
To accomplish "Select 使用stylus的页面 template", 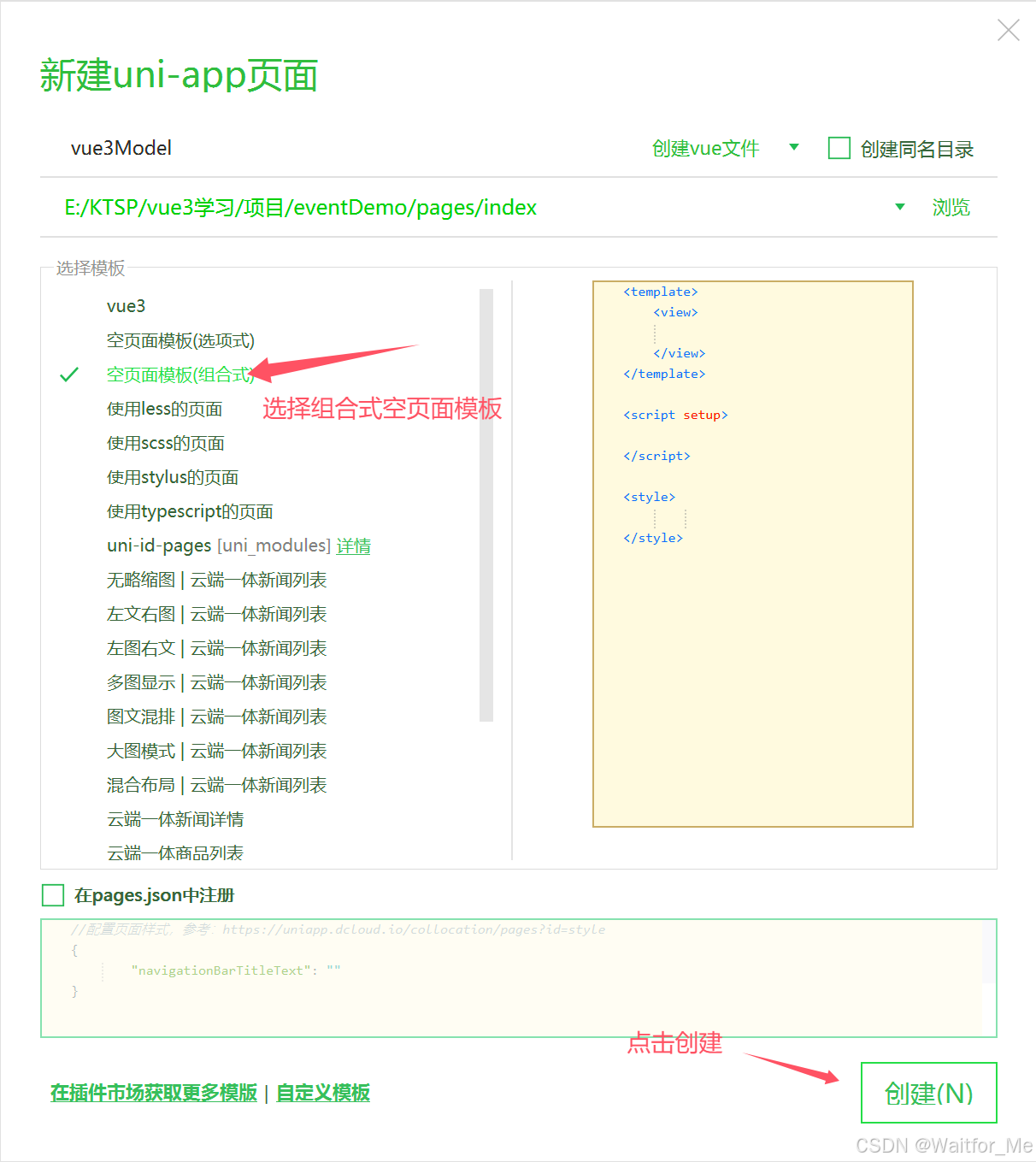I will [x=172, y=477].
